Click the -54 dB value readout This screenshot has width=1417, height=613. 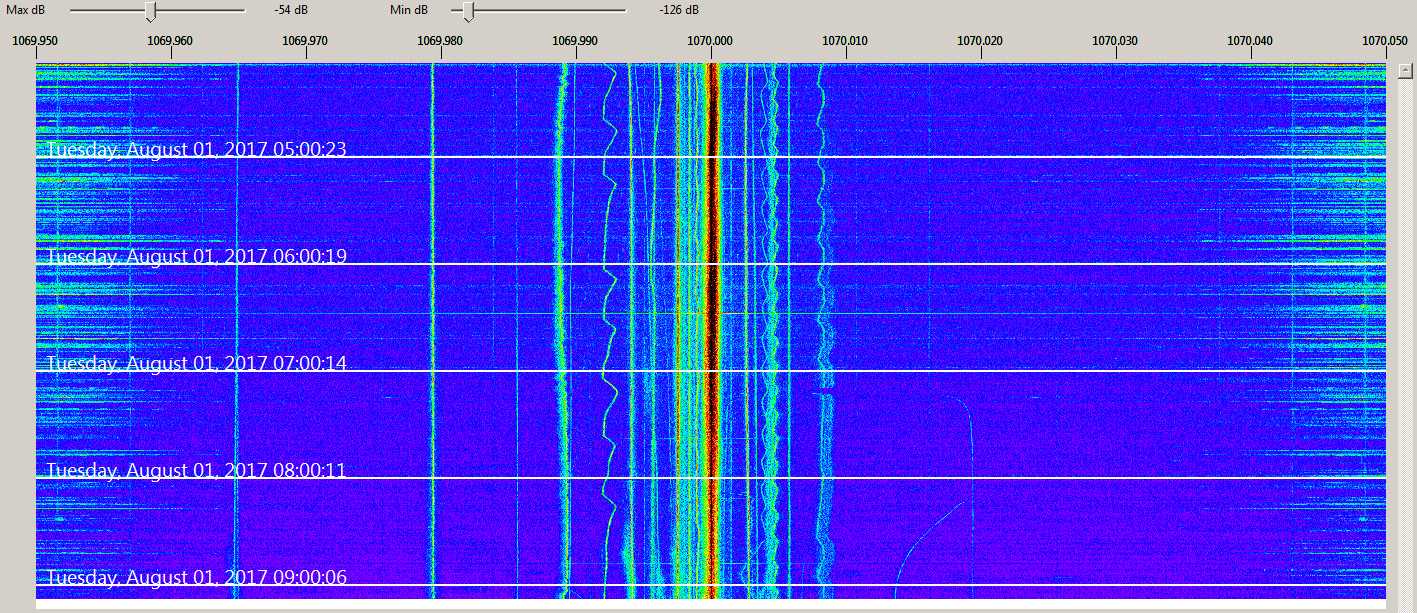(x=290, y=9)
